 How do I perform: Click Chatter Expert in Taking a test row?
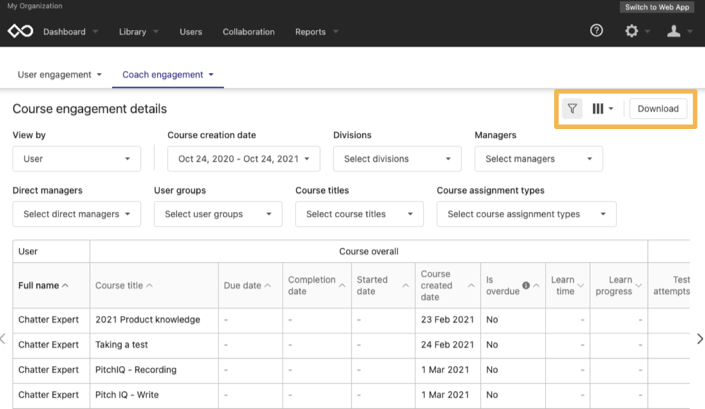(49, 345)
